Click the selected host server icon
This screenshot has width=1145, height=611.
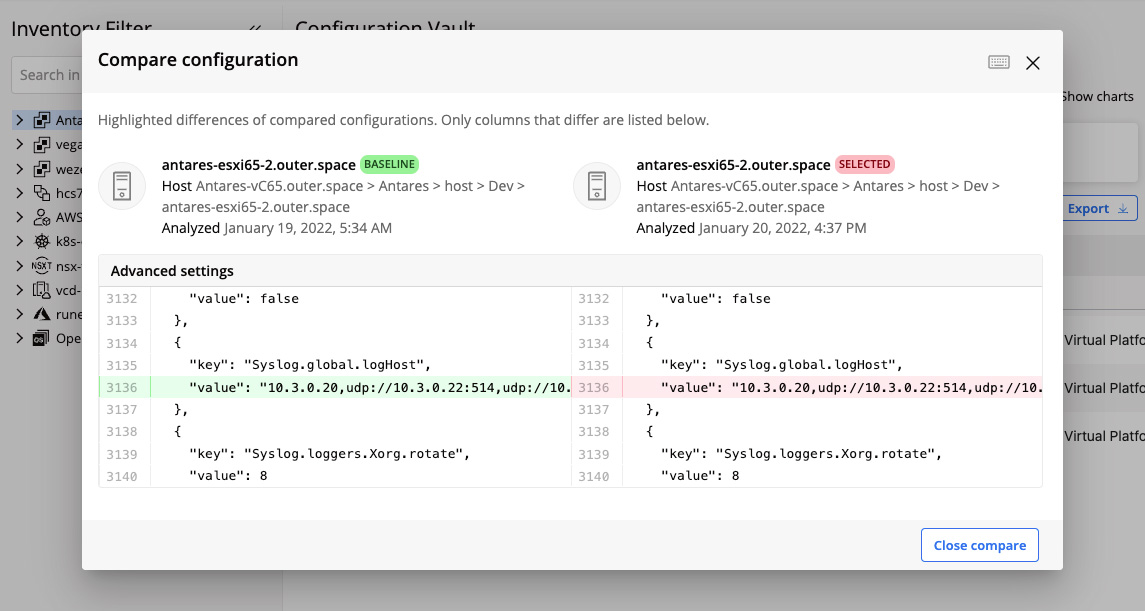[597, 186]
